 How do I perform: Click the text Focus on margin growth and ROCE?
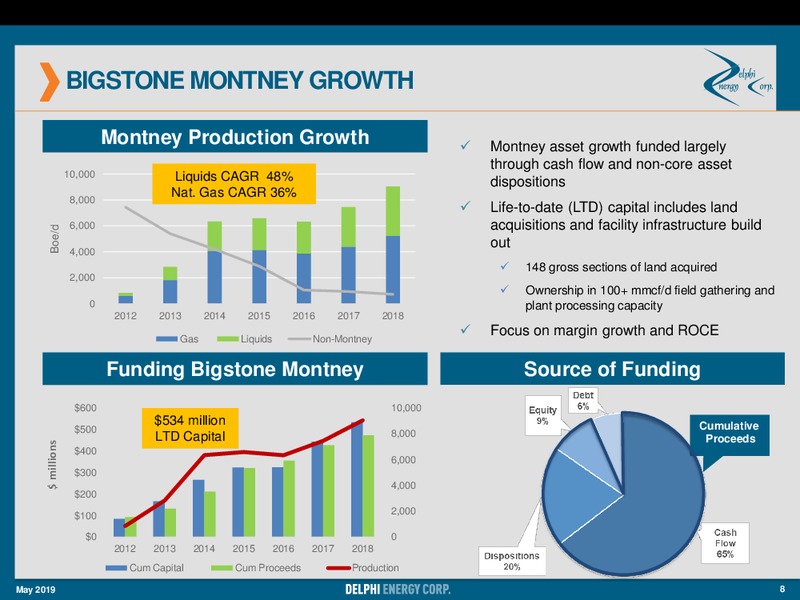click(605, 331)
